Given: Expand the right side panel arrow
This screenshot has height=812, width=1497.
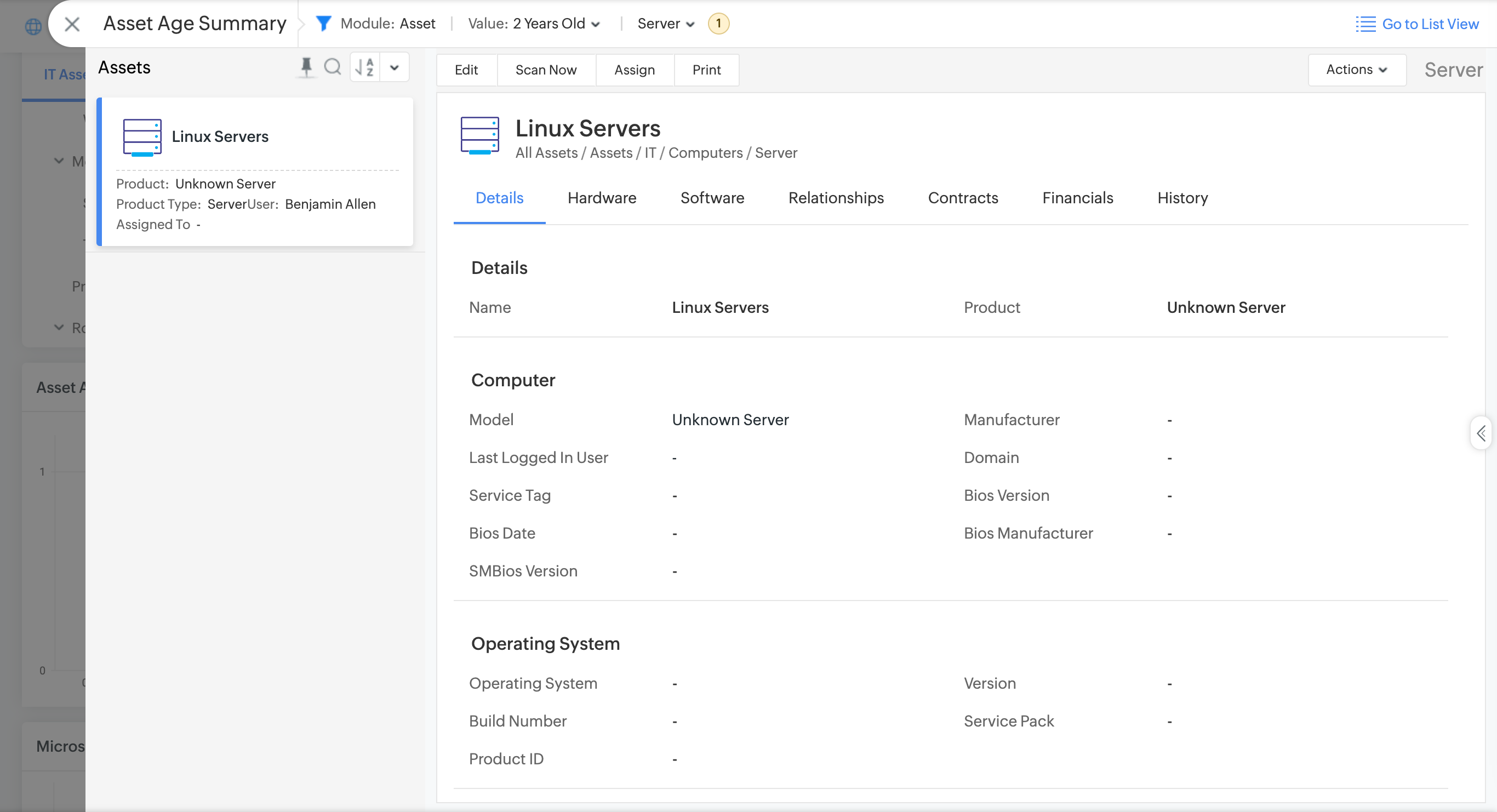Looking at the screenshot, I should pyautogui.click(x=1481, y=433).
